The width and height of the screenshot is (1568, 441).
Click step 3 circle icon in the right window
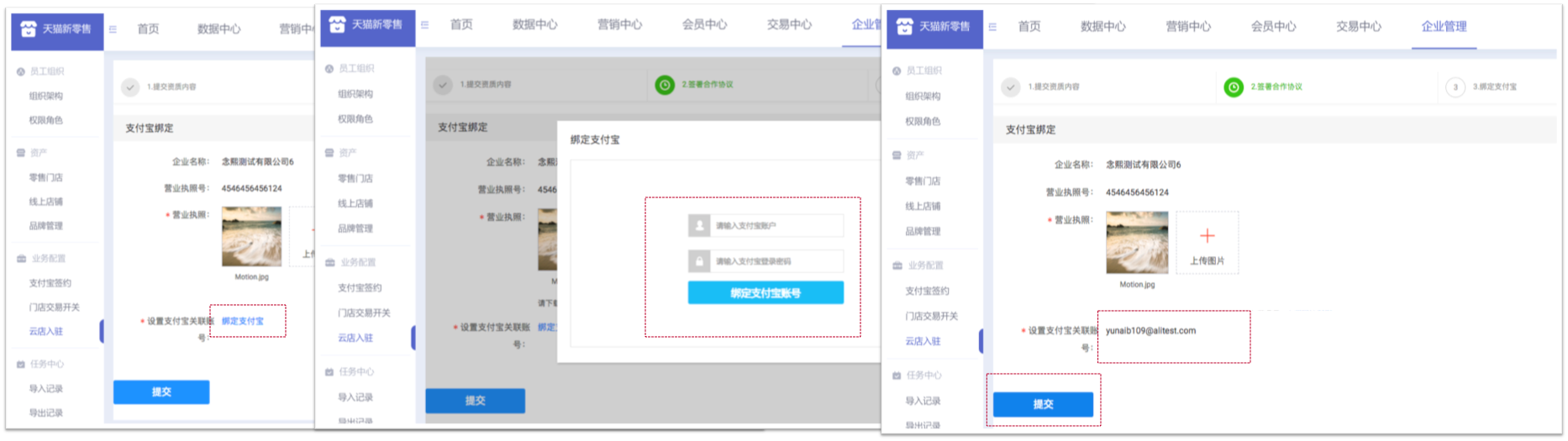click(1455, 87)
